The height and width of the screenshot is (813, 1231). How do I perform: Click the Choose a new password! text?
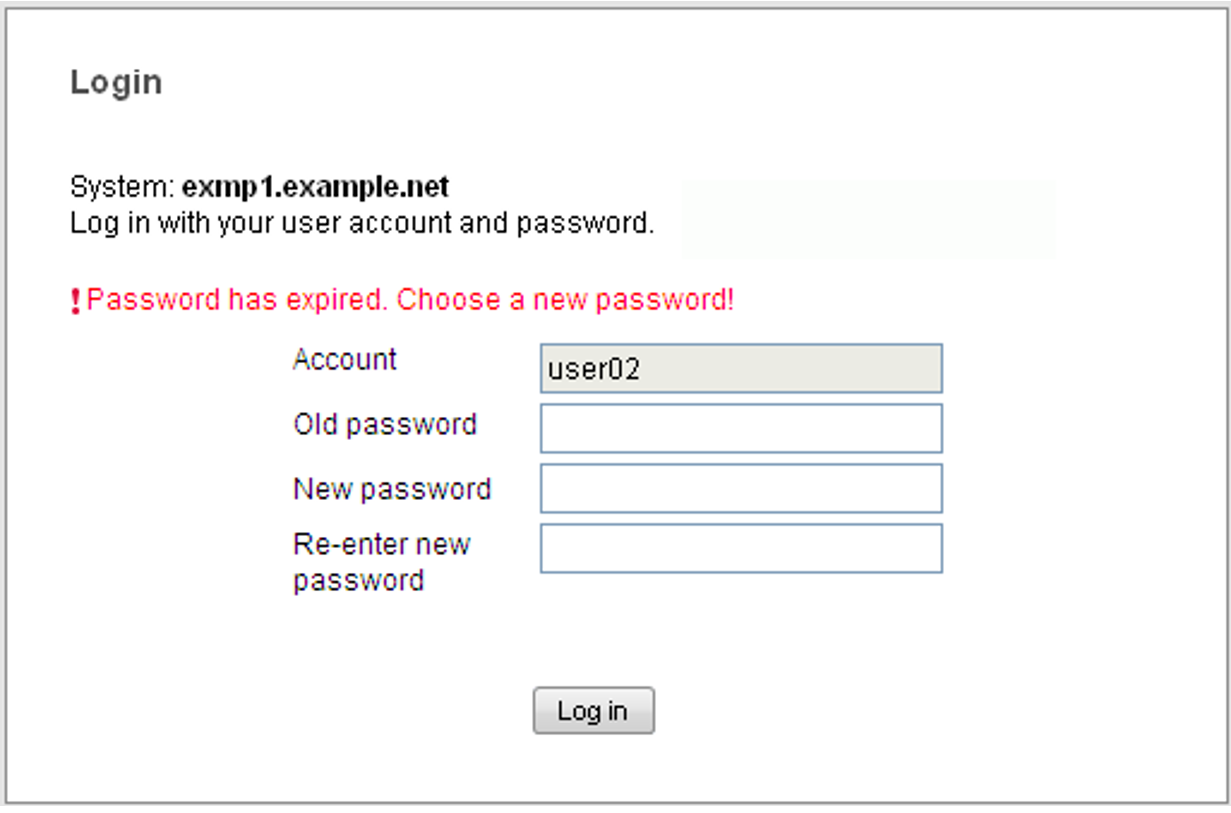pyautogui.click(x=566, y=300)
